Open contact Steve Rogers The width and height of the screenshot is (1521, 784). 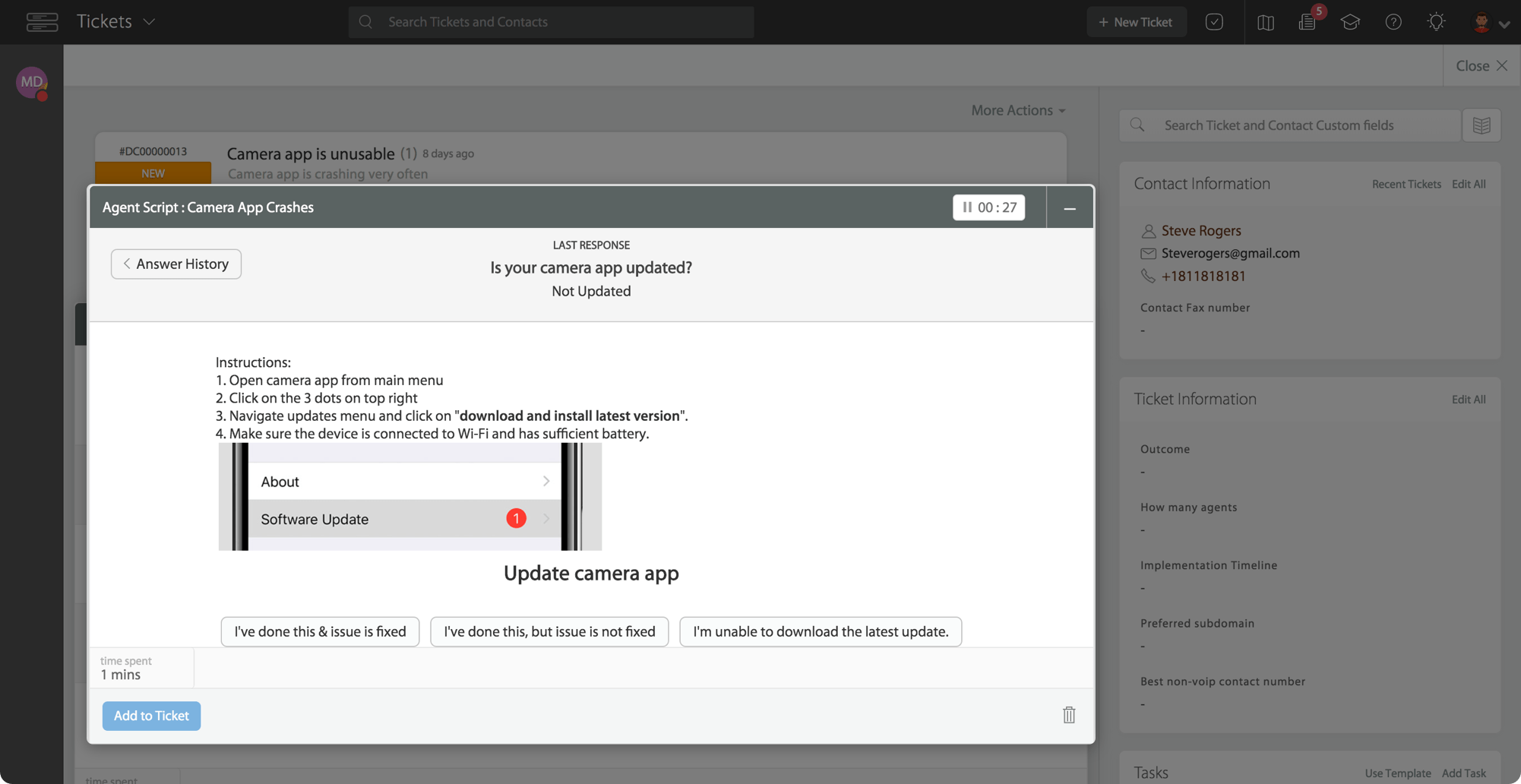tap(1200, 230)
